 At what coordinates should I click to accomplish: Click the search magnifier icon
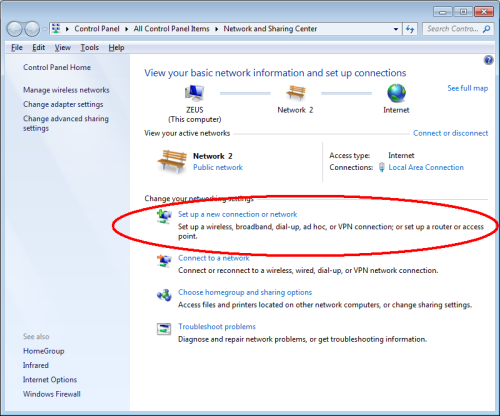pyautogui.click(x=486, y=29)
